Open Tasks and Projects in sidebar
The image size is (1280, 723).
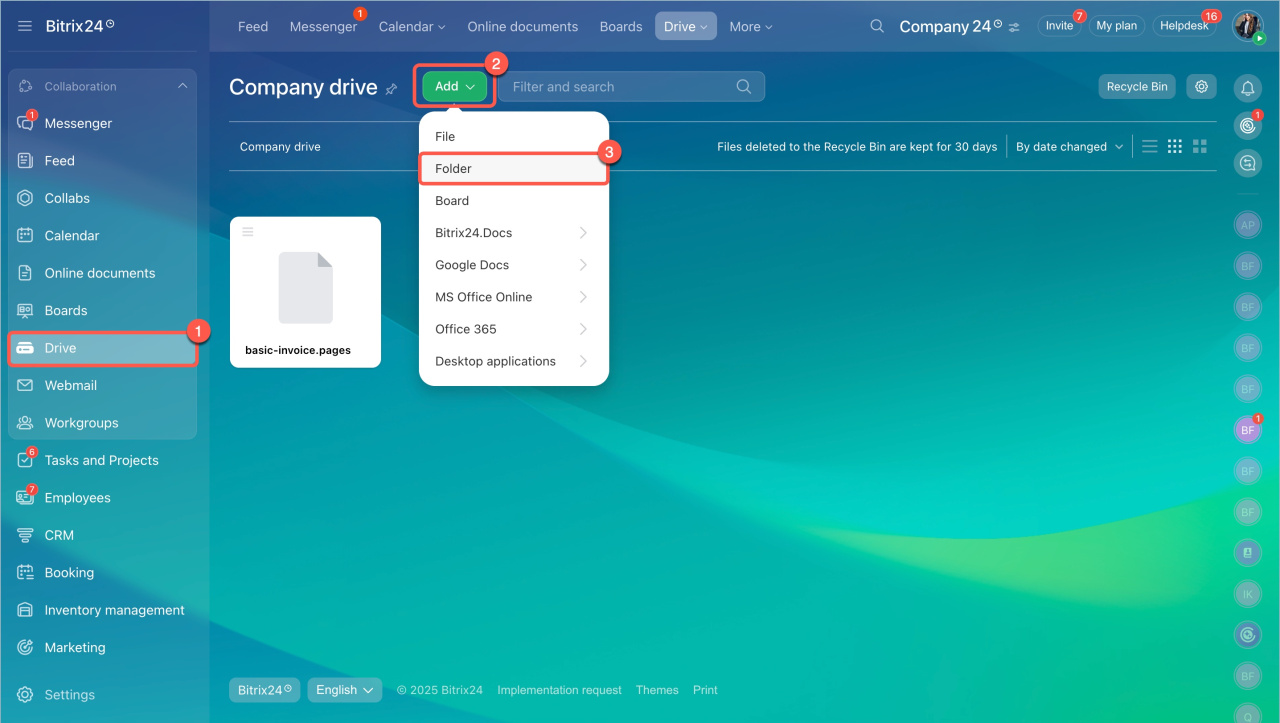click(101, 461)
